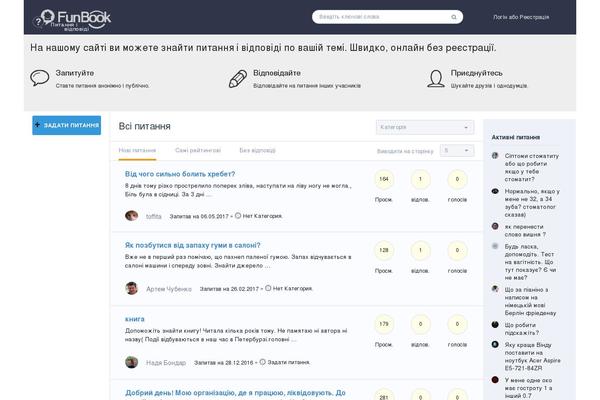The height and width of the screenshot is (400, 600).
Task: Open active question як перенести слово вишня
Action: tap(525, 230)
